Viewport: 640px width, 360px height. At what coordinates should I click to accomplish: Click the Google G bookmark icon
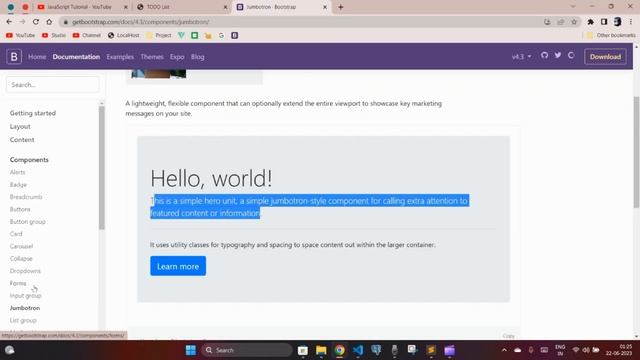tap(221, 36)
